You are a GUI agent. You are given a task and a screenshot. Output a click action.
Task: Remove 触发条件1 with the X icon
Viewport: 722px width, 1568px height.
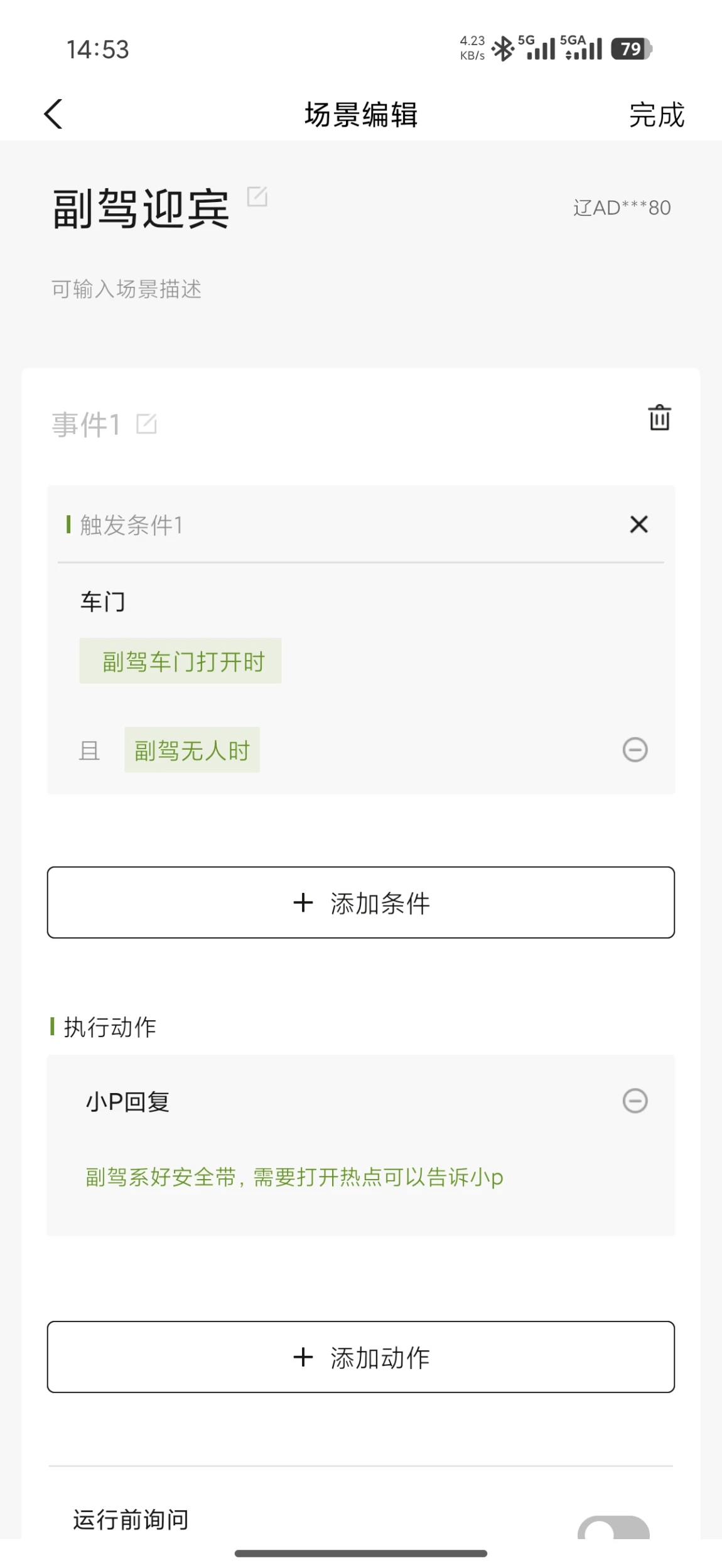click(x=638, y=525)
